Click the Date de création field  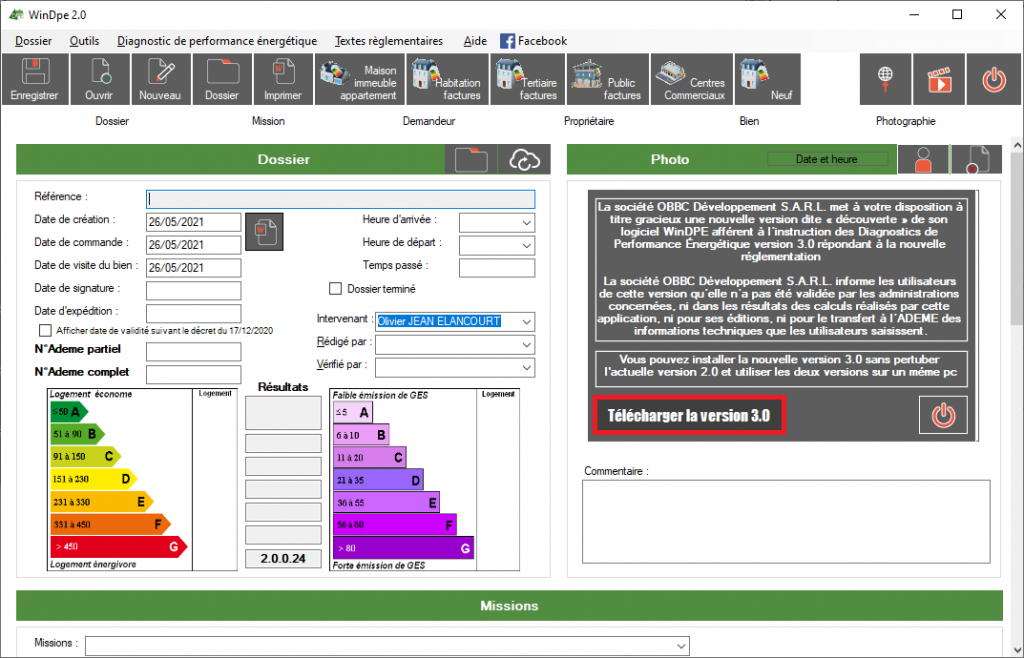(193, 222)
